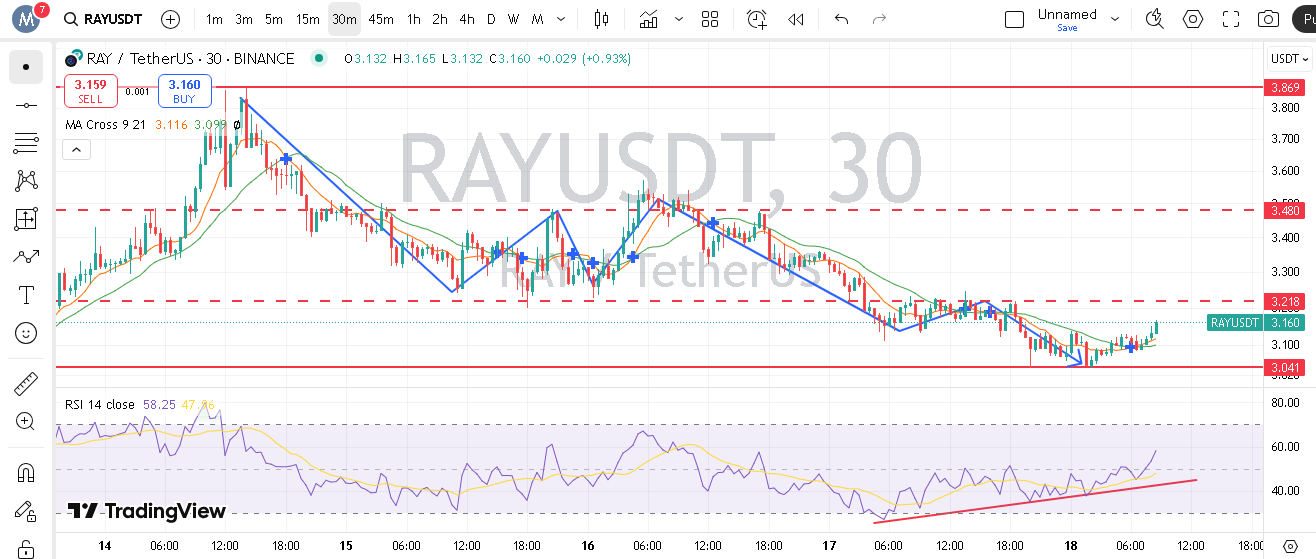Viewport: 1316px width, 559px height.
Task: Click the green market status dot
Action: coord(318,59)
